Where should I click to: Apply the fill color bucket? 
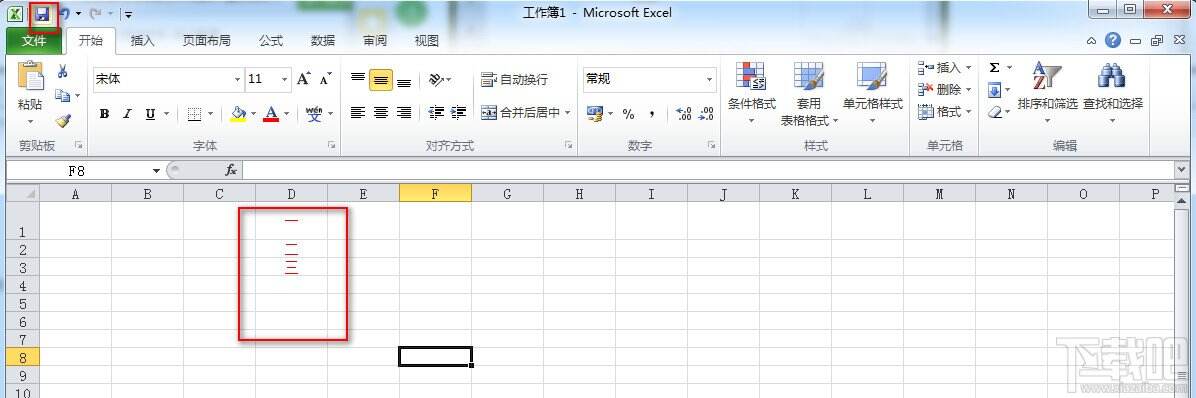pos(238,114)
